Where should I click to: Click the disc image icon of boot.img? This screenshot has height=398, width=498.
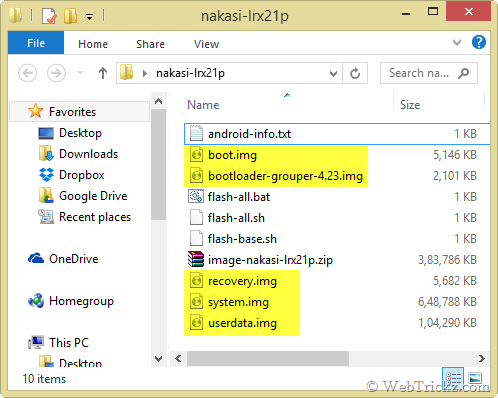pyautogui.click(x=196, y=155)
